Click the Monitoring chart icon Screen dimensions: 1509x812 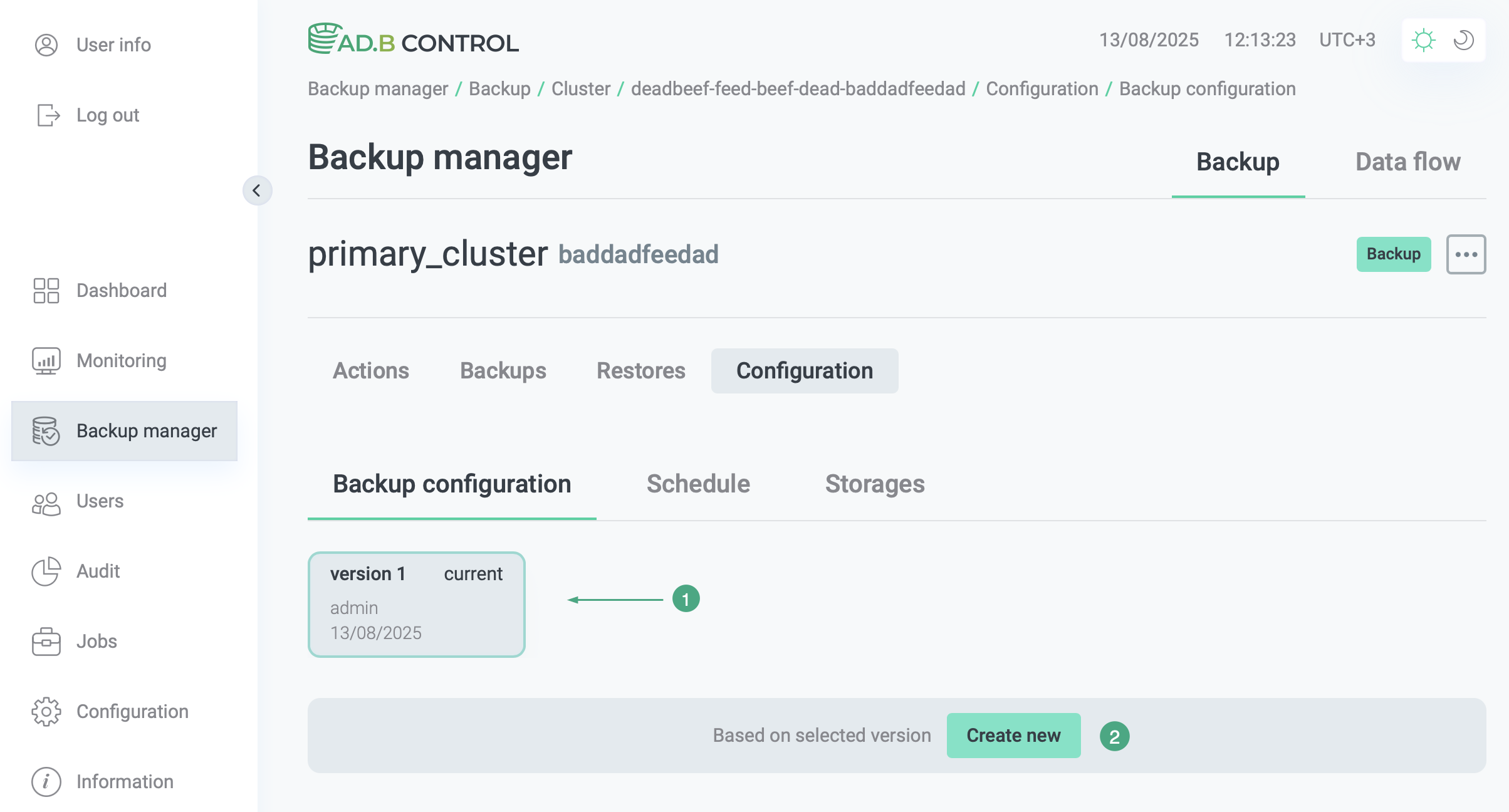46,361
